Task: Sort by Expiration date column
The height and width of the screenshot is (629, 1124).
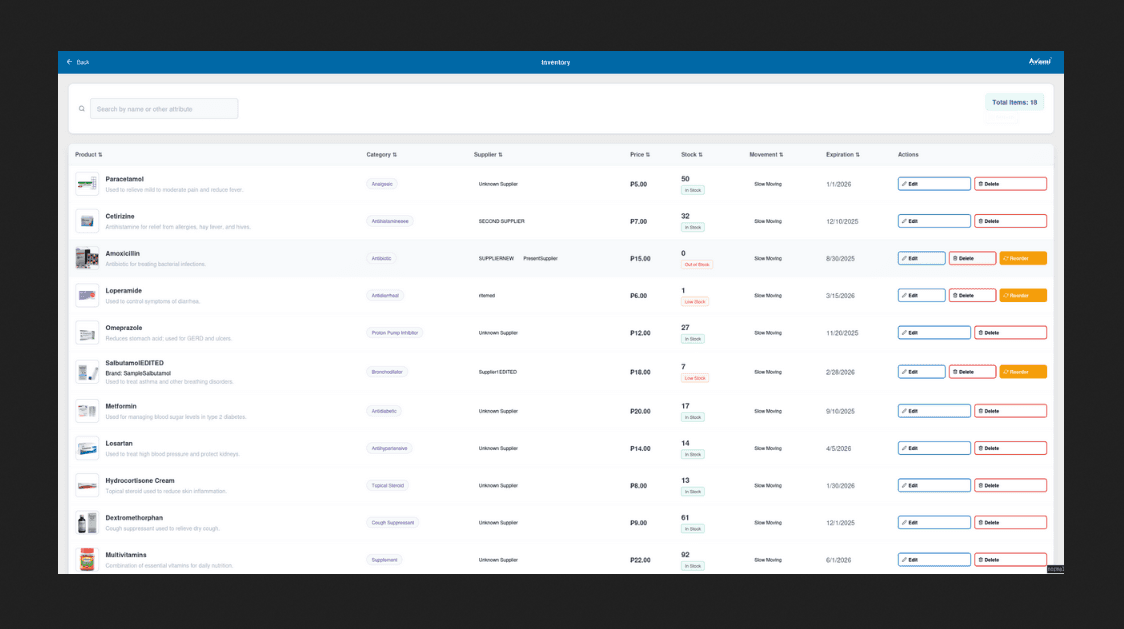Action: (842, 155)
